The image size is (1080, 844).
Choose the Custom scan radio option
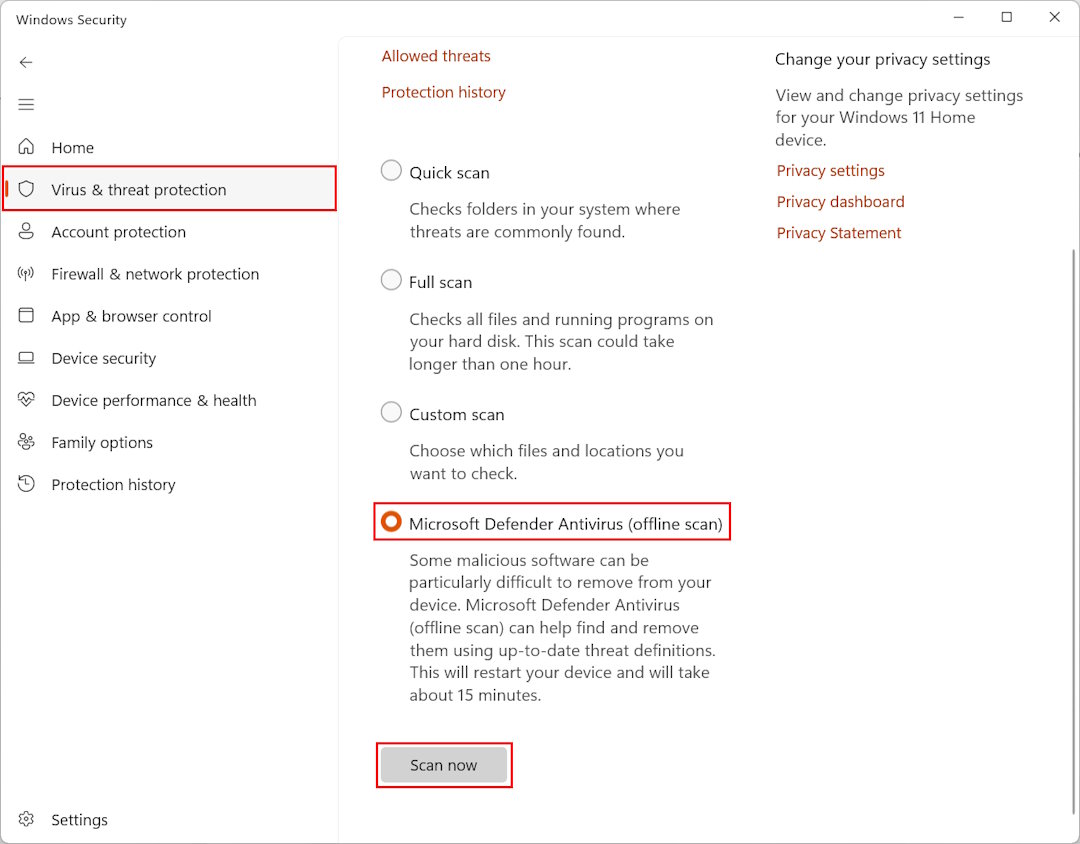click(391, 412)
